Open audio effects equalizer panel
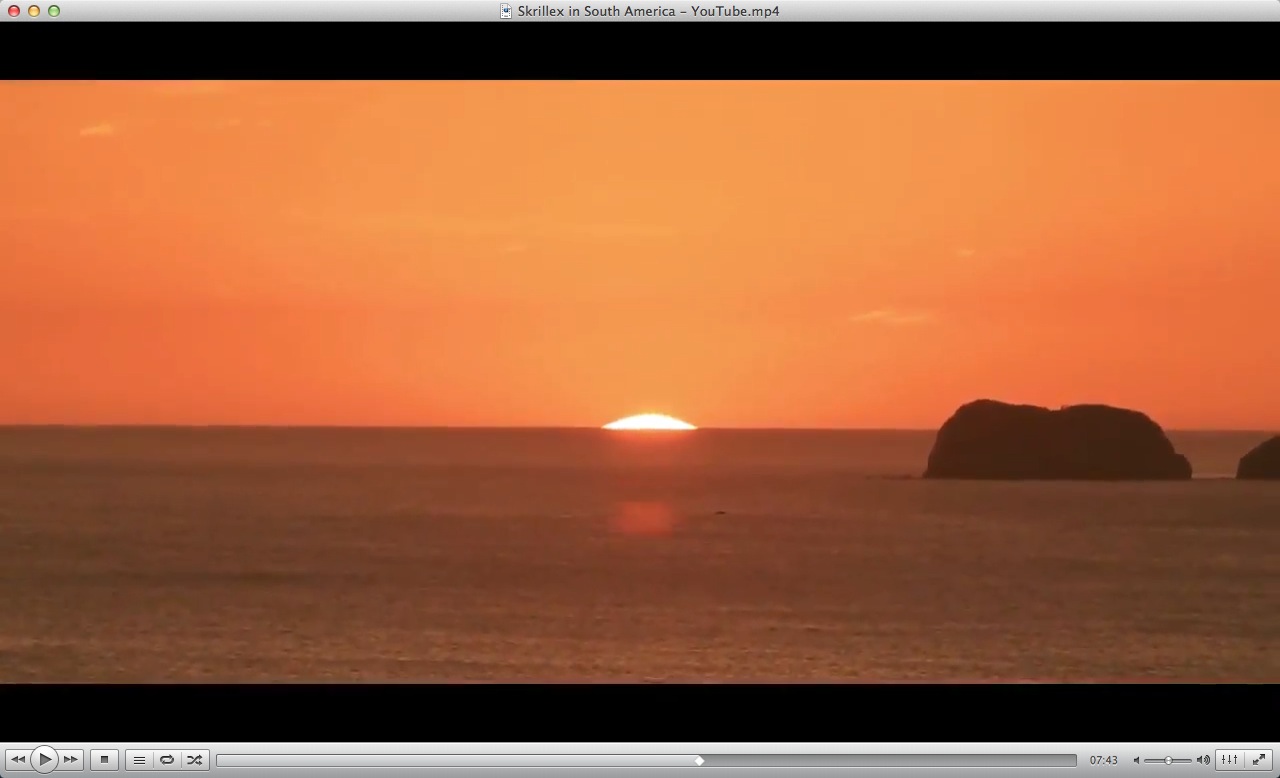Image resolution: width=1280 pixels, height=778 pixels. [x=1230, y=760]
